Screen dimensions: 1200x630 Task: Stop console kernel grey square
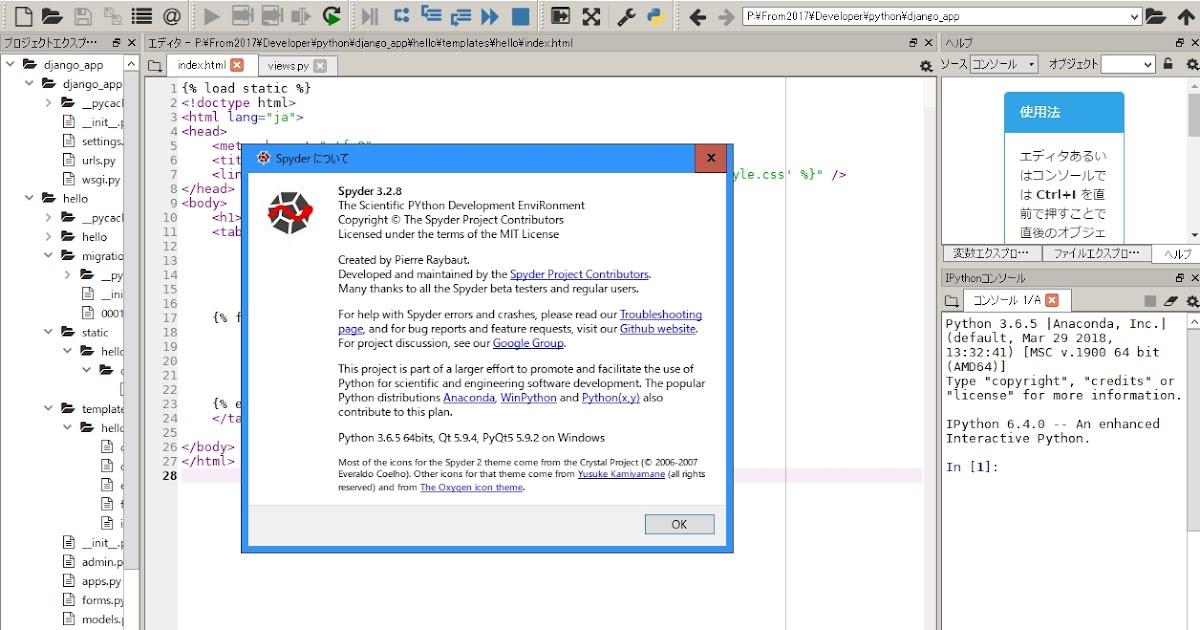tap(1150, 301)
